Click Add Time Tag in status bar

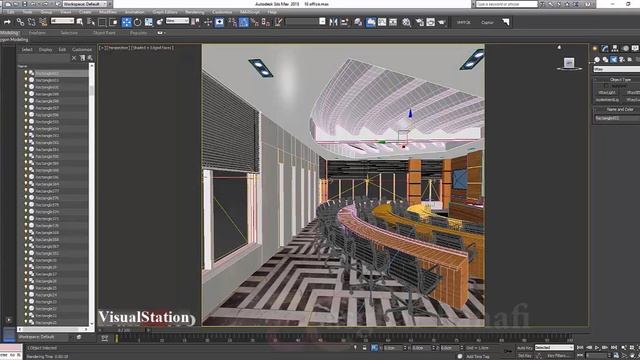pyautogui.click(x=478, y=356)
